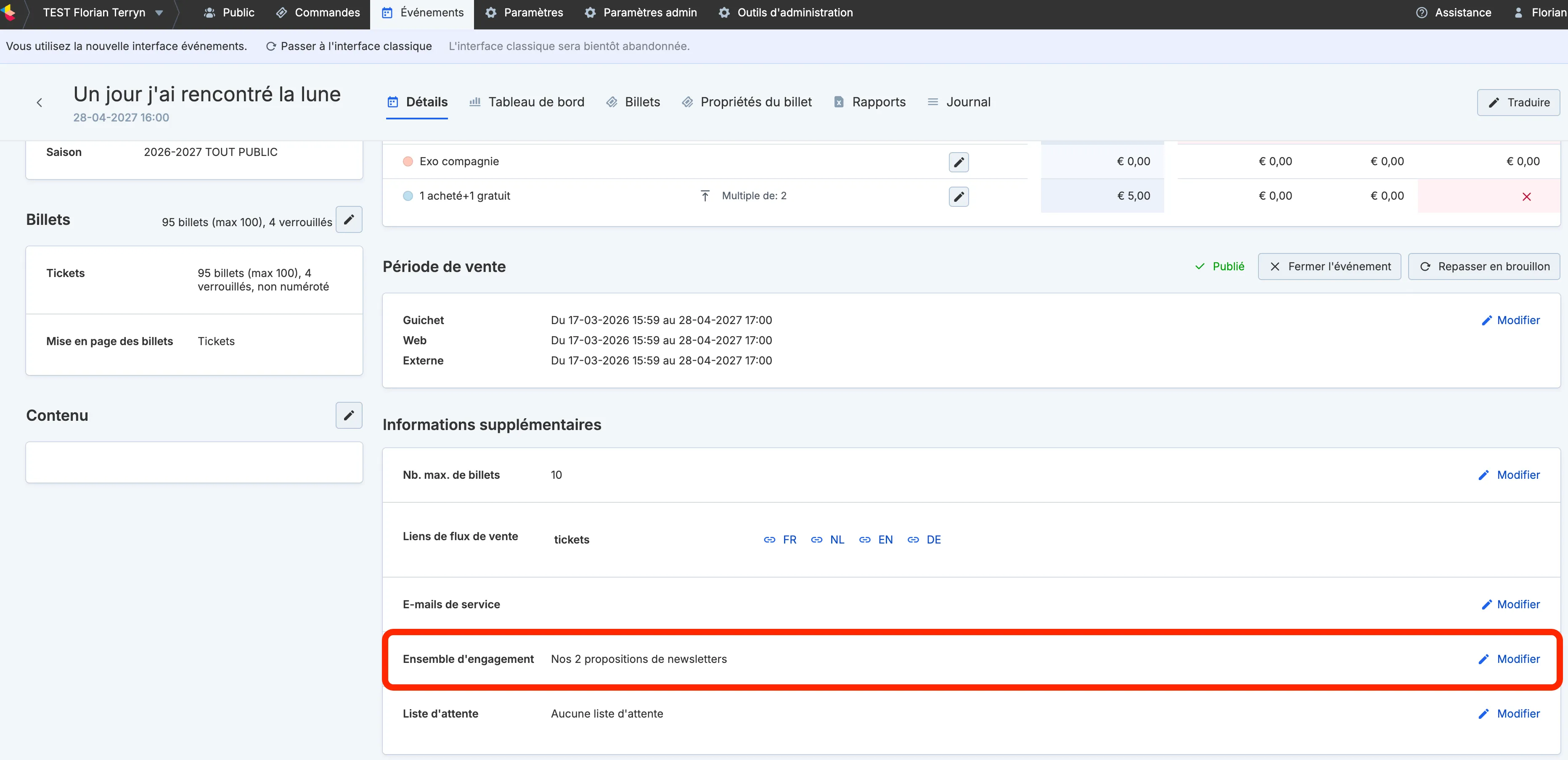Click Repasser en brouillon button
Screen dimensions: 1568x760
[x=1484, y=267]
